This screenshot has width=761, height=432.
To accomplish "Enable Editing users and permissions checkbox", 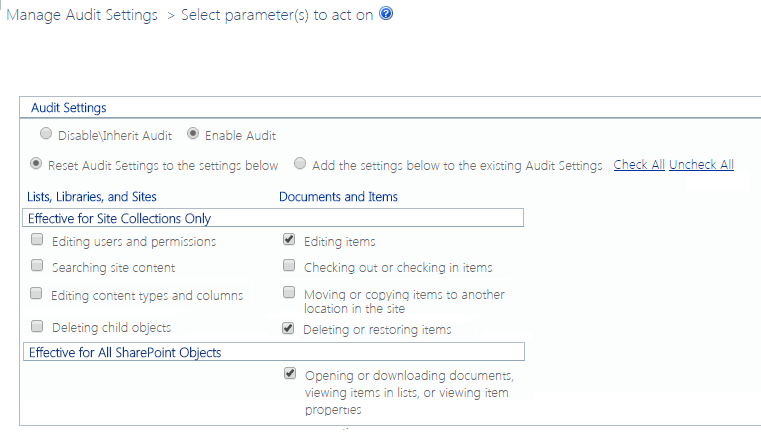I will tap(37, 240).
